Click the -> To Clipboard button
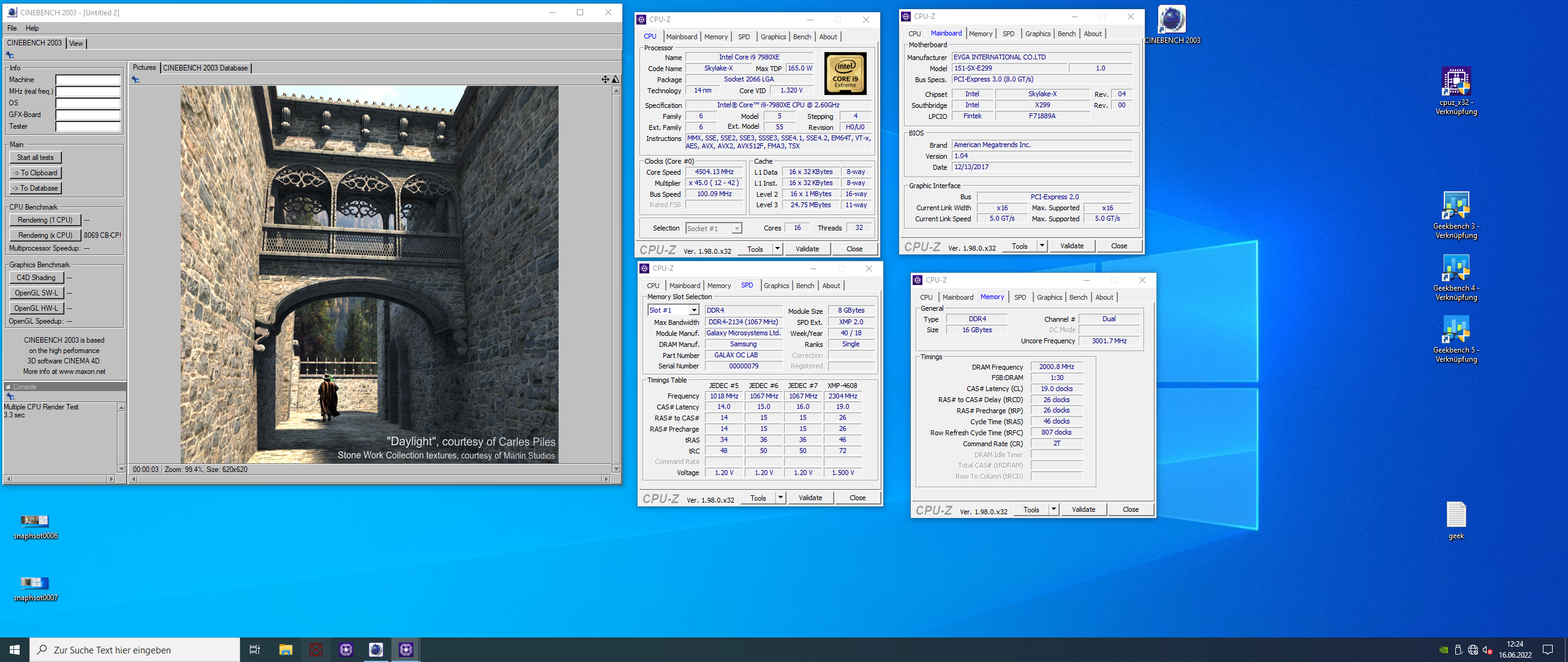Screen dimensions: 1568x662 coord(36,173)
